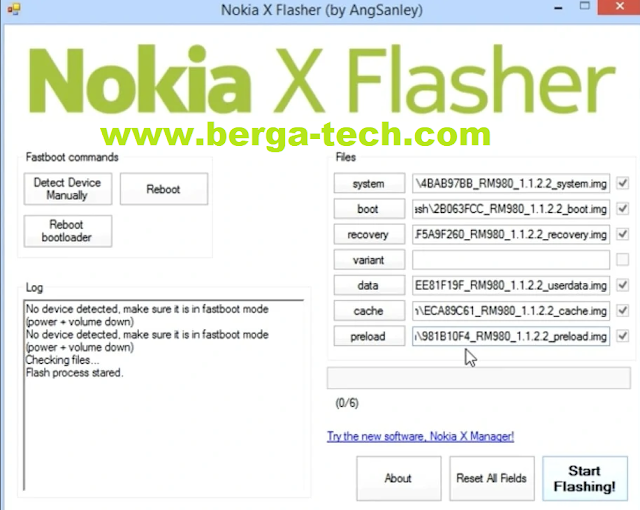The height and width of the screenshot is (510, 640).
Task: Browse for the cache image file
Action: pyautogui.click(x=369, y=311)
